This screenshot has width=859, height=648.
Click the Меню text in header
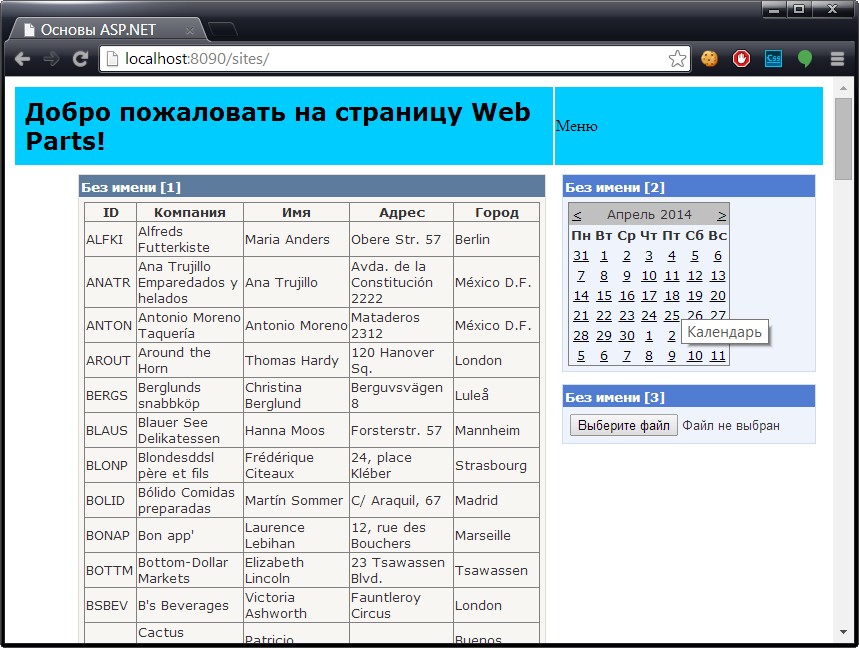click(x=576, y=126)
